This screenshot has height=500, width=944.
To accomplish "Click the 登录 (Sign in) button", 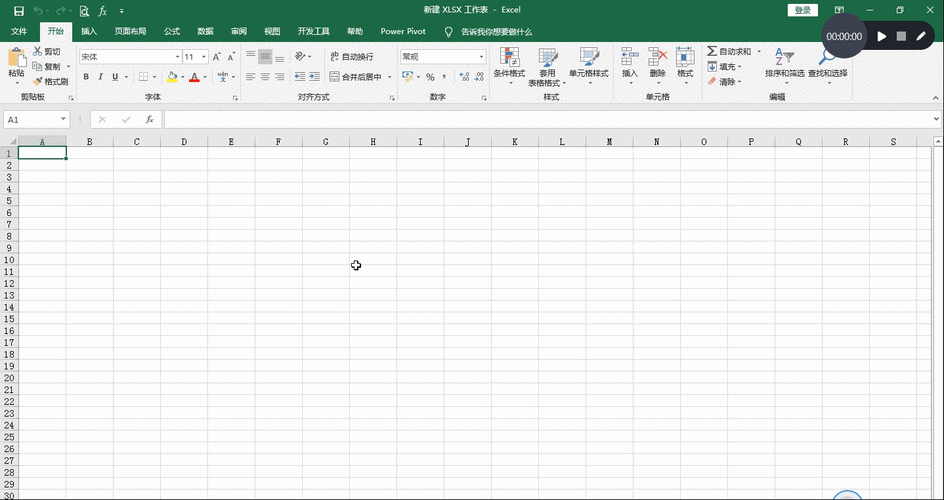I will (803, 10).
